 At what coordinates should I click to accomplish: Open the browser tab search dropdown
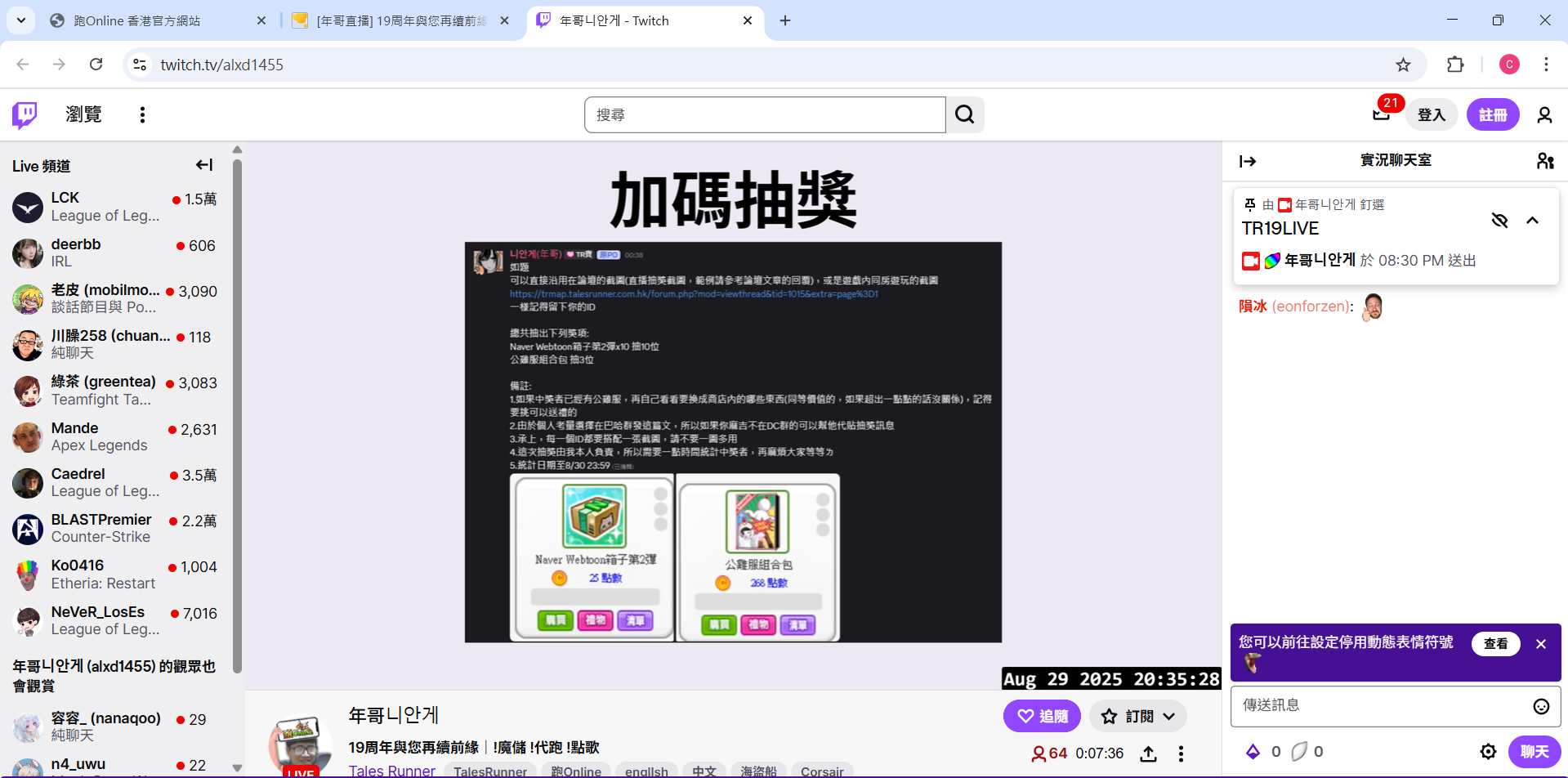[x=20, y=20]
